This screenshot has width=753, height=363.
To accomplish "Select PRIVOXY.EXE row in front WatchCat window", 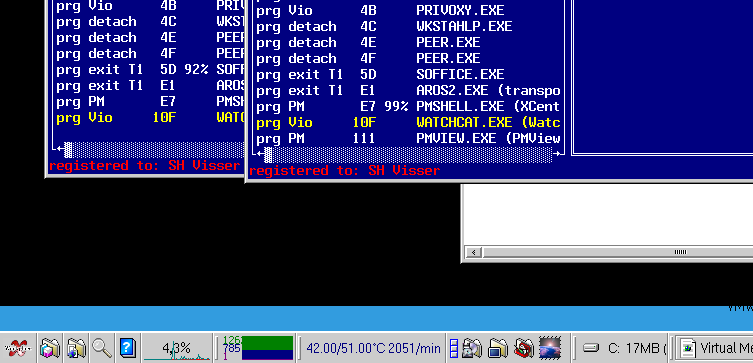I will pos(408,10).
